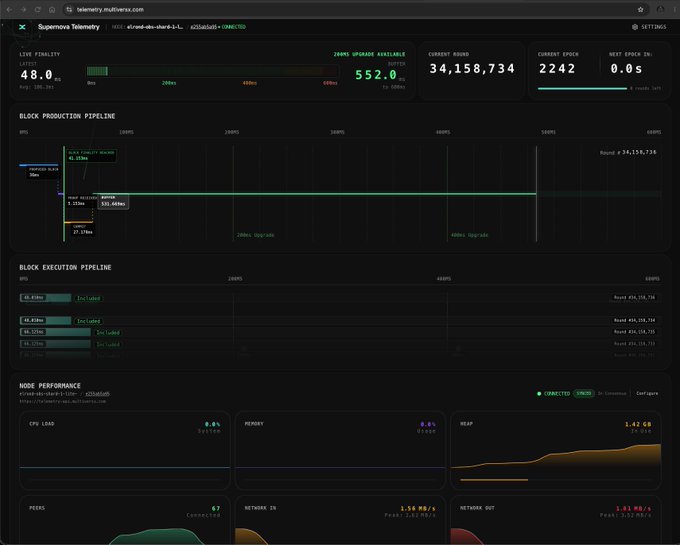Open the CPU Load chart card
The image size is (680, 545).
124,450
